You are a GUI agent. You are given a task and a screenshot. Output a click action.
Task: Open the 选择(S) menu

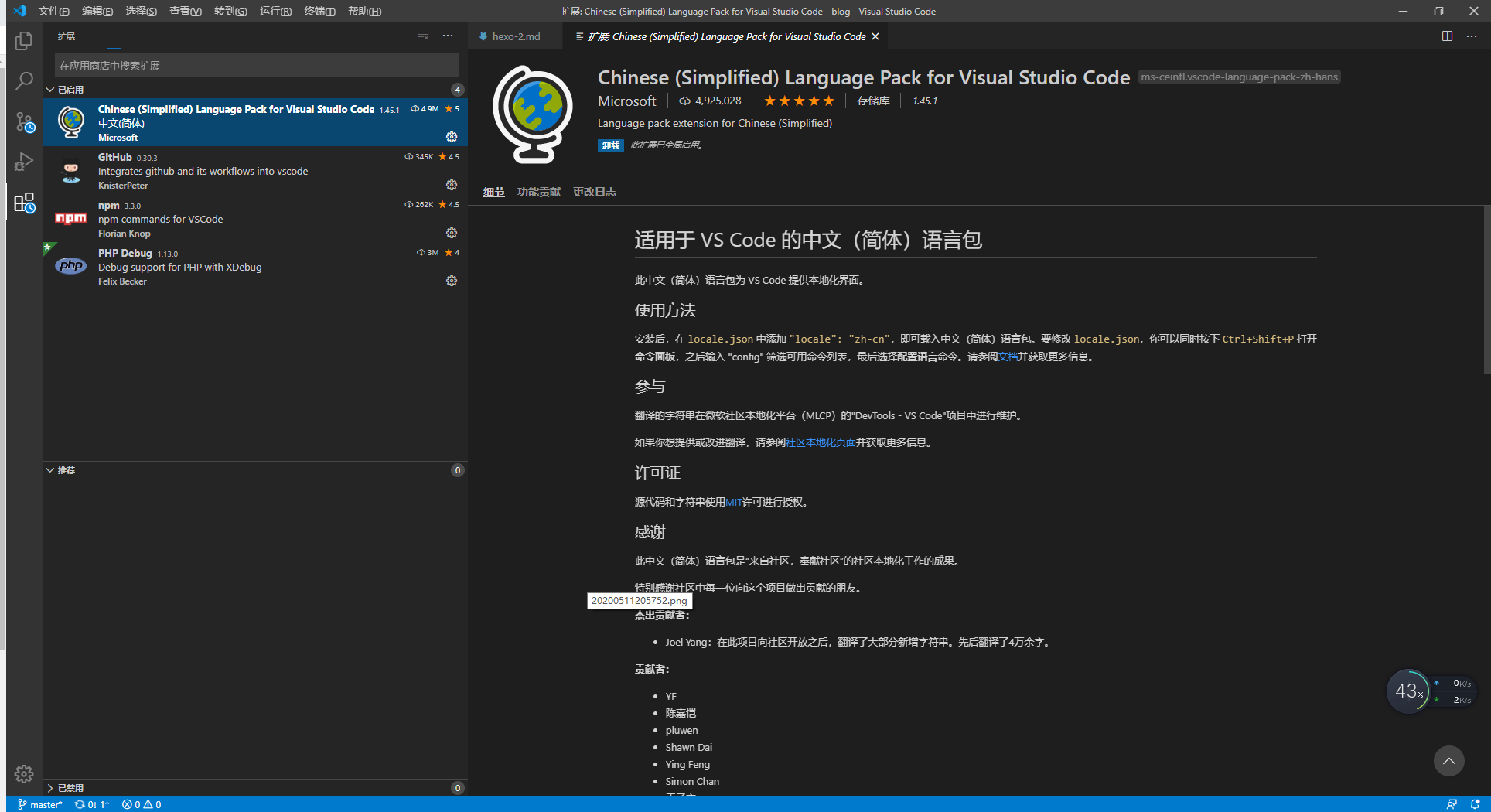142,11
